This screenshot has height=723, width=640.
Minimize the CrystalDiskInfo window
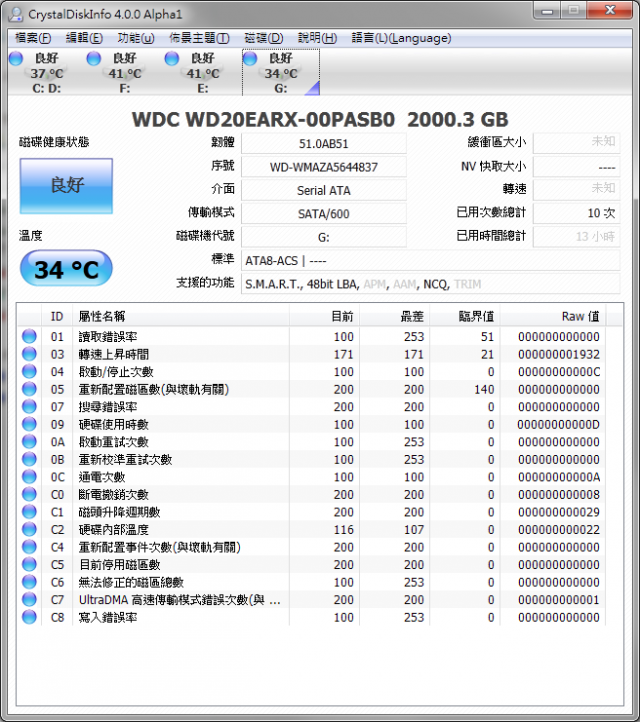click(547, 10)
